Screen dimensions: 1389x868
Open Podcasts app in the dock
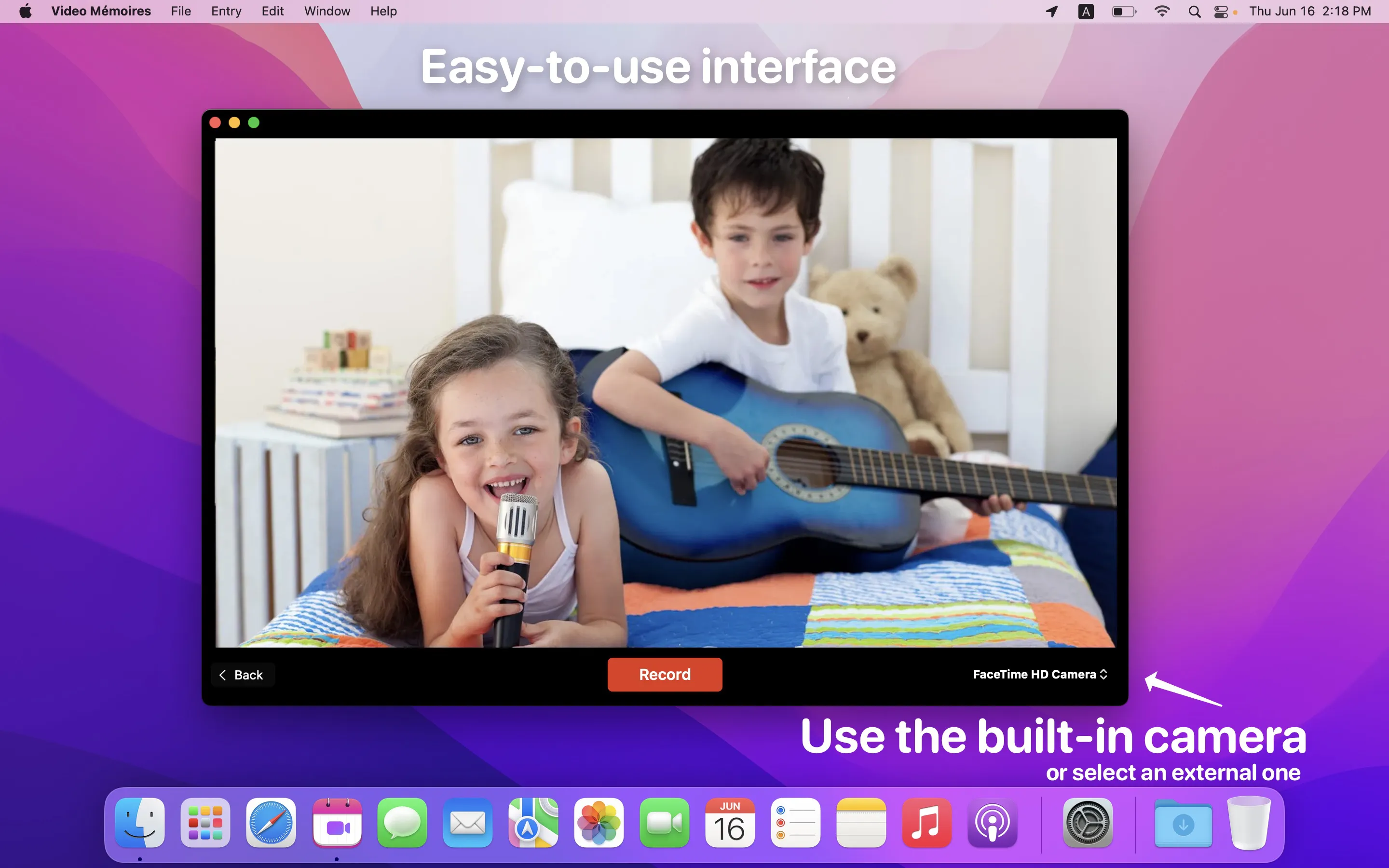[x=992, y=823]
